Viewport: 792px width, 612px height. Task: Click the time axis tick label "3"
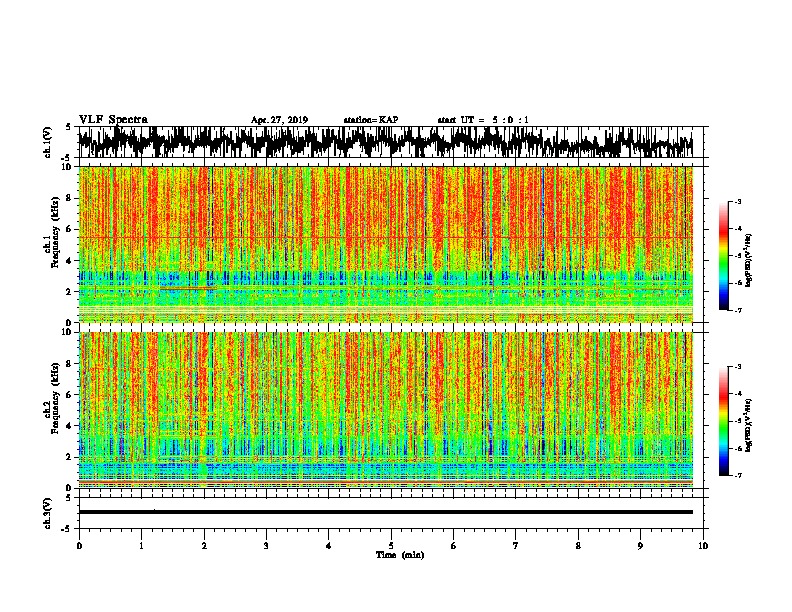tap(266, 546)
